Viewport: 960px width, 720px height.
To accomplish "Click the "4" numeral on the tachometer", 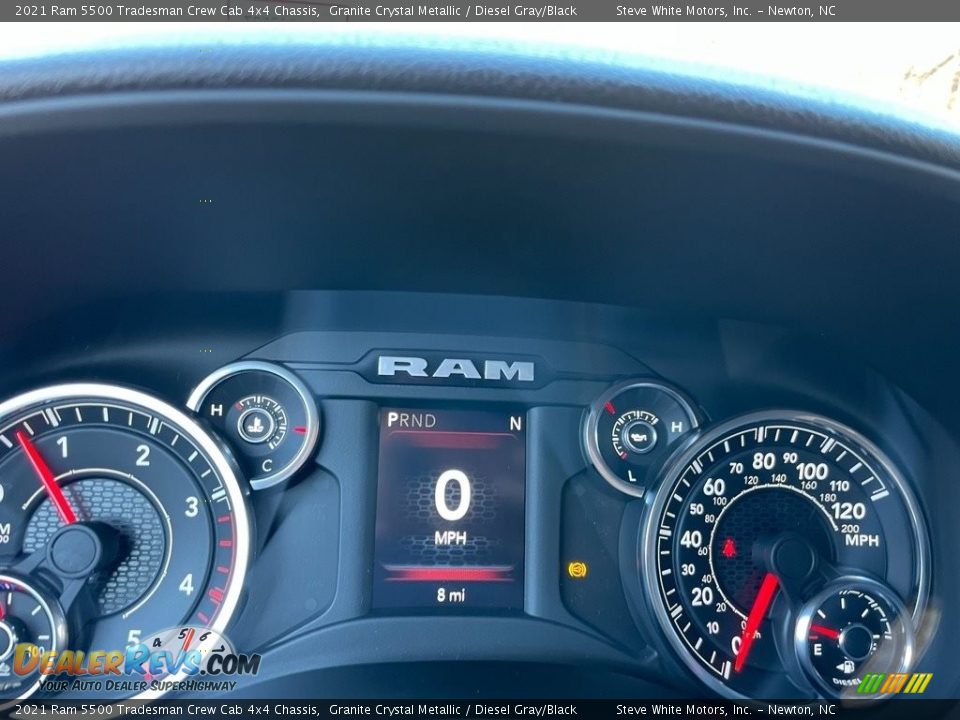I will (187, 585).
